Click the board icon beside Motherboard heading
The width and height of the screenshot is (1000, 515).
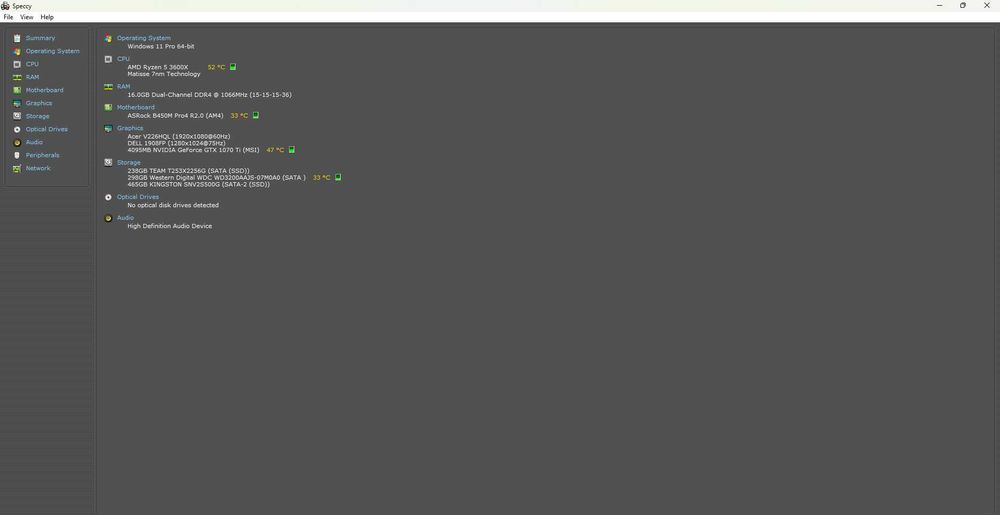coord(108,107)
